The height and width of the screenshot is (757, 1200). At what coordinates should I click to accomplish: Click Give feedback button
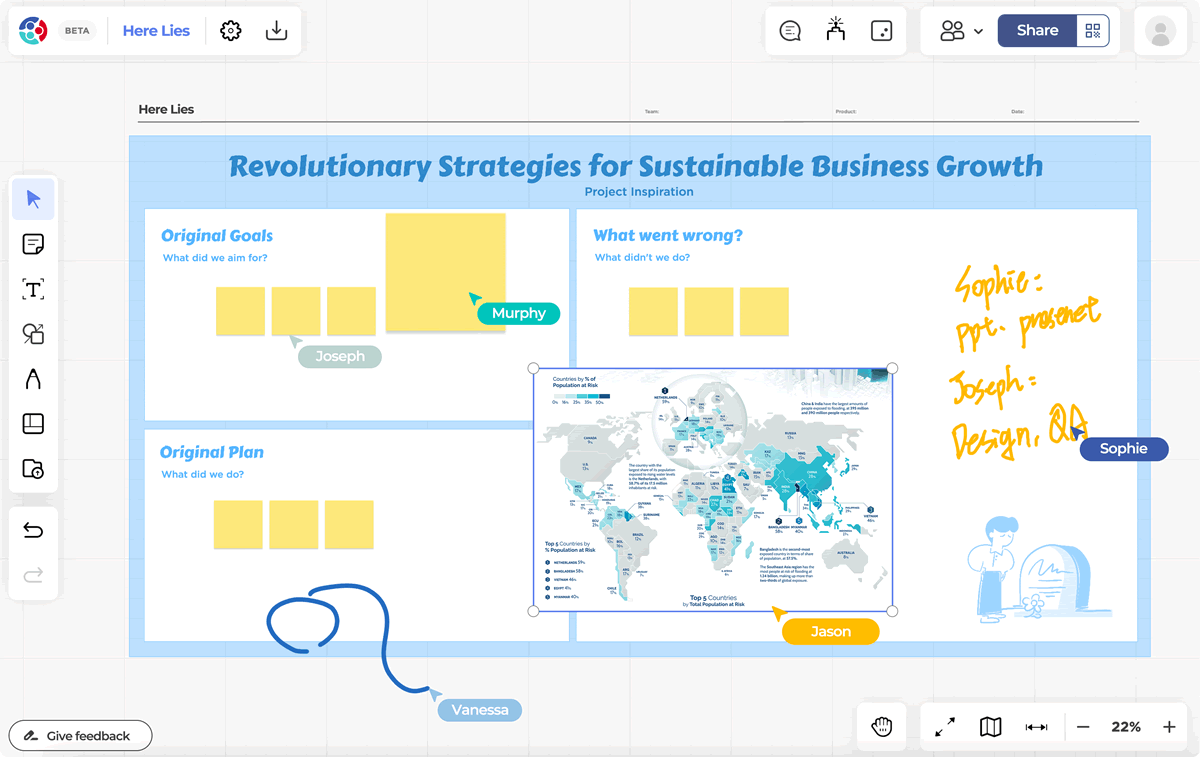[80, 736]
